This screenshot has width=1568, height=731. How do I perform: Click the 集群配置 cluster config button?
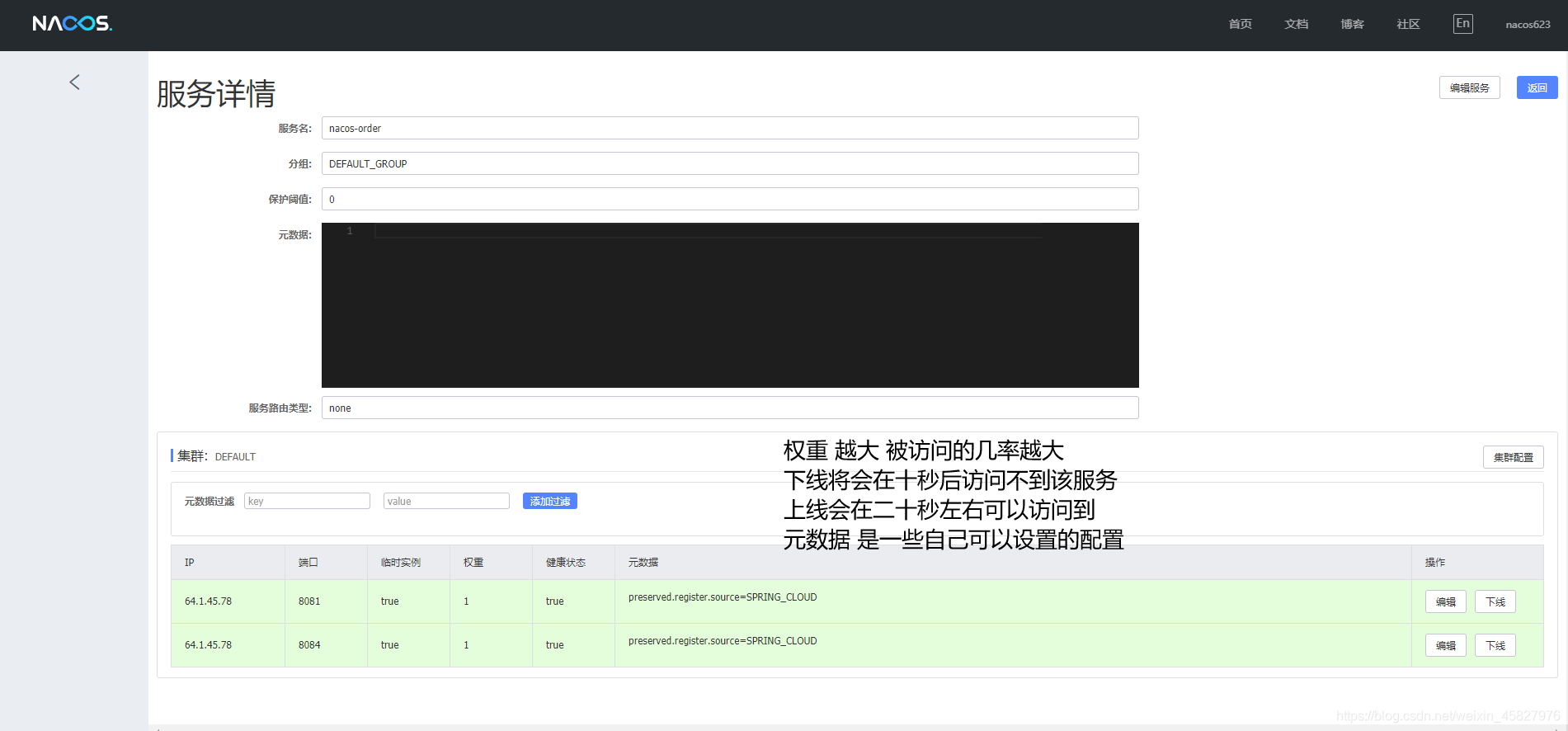coord(1513,457)
